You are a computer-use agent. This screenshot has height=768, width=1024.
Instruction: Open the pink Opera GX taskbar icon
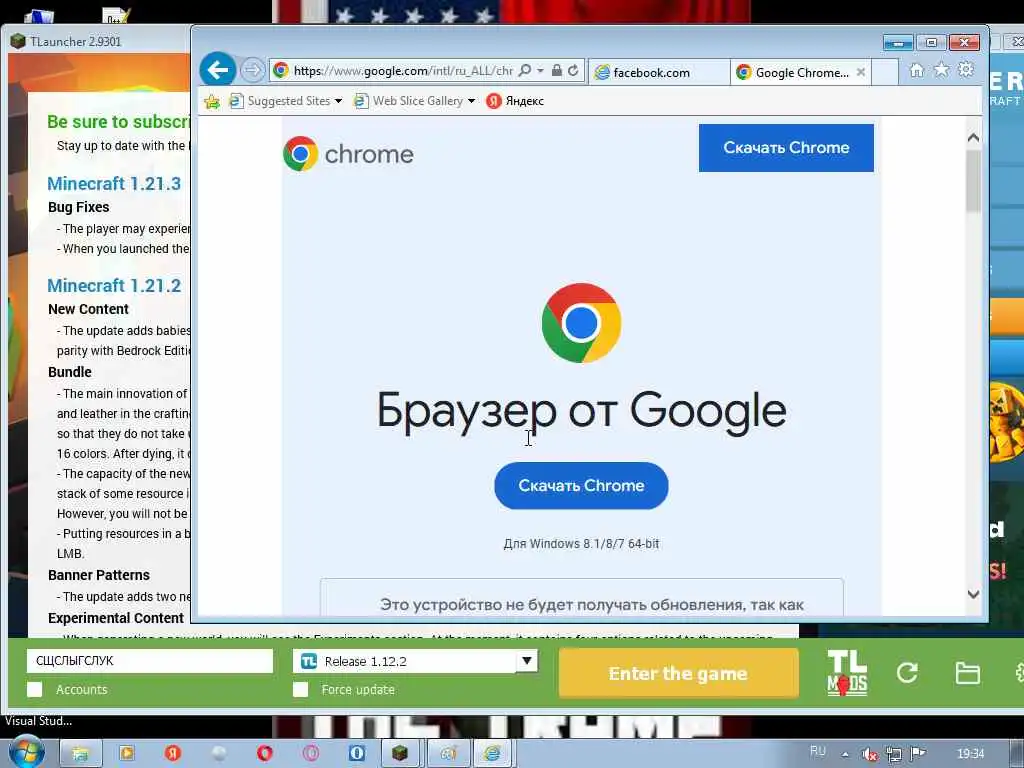tap(311, 753)
